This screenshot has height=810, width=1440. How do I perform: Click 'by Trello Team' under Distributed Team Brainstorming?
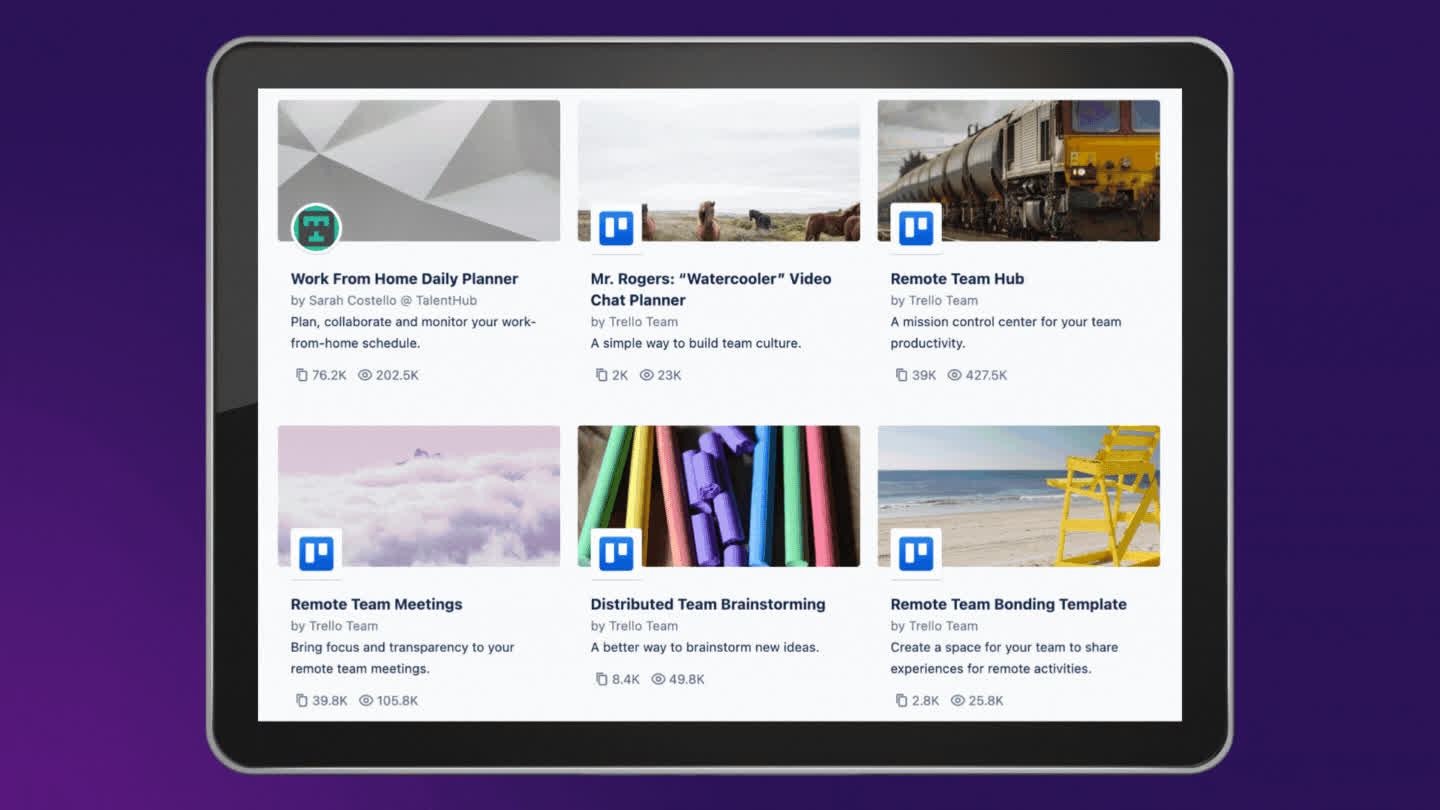pyautogui.click(x=634, y=626)
